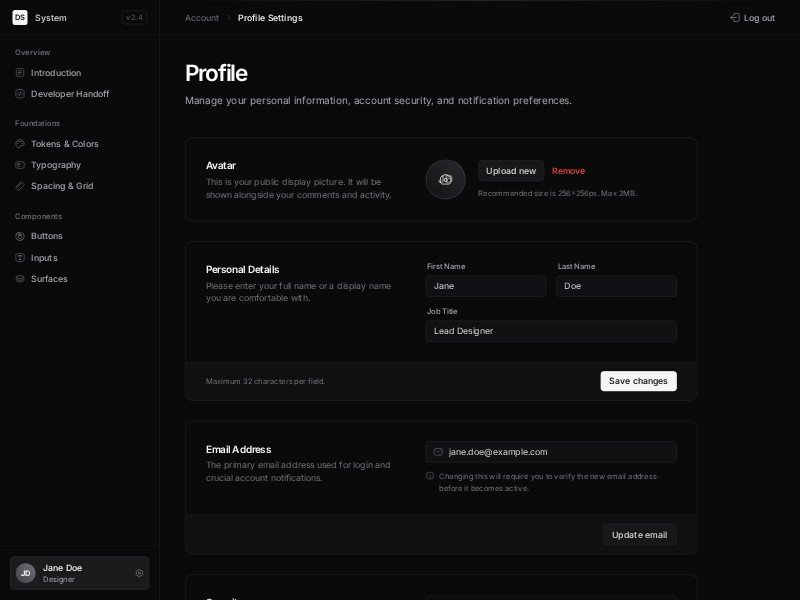The height and width of the screenshot is (600, 800).
Task: Open the Inputs components page
Action: coord(44,258)
